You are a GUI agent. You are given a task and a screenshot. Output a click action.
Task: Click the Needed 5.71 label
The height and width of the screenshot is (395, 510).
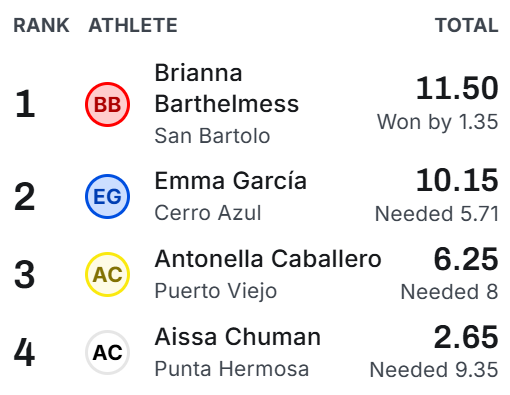(437, 213)
